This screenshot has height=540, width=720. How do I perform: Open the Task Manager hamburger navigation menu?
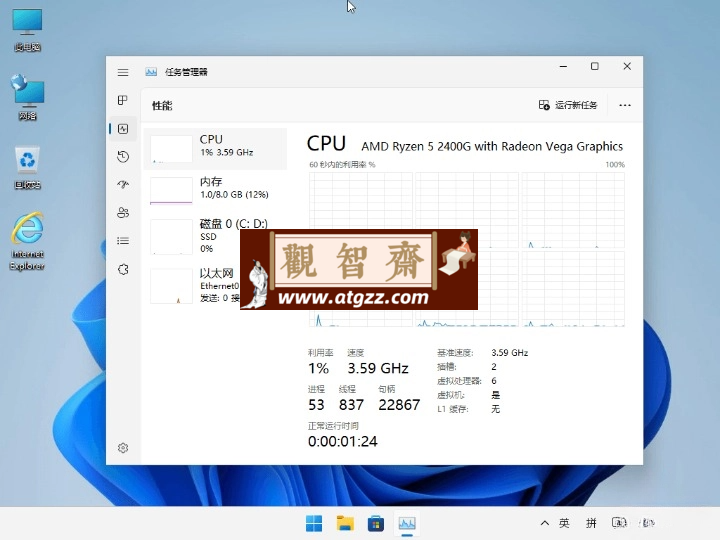click(x=123, y=73)
